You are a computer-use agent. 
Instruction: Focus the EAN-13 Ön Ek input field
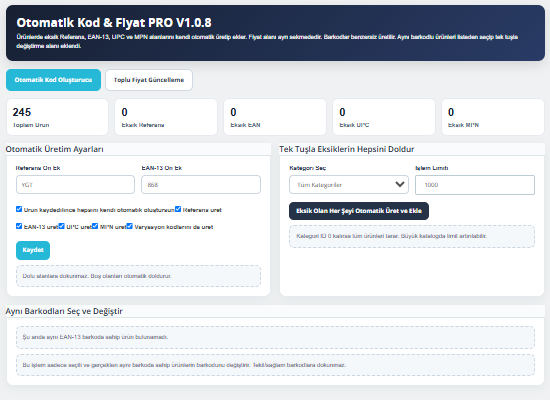pyautogui.click(x=201, y=185)
